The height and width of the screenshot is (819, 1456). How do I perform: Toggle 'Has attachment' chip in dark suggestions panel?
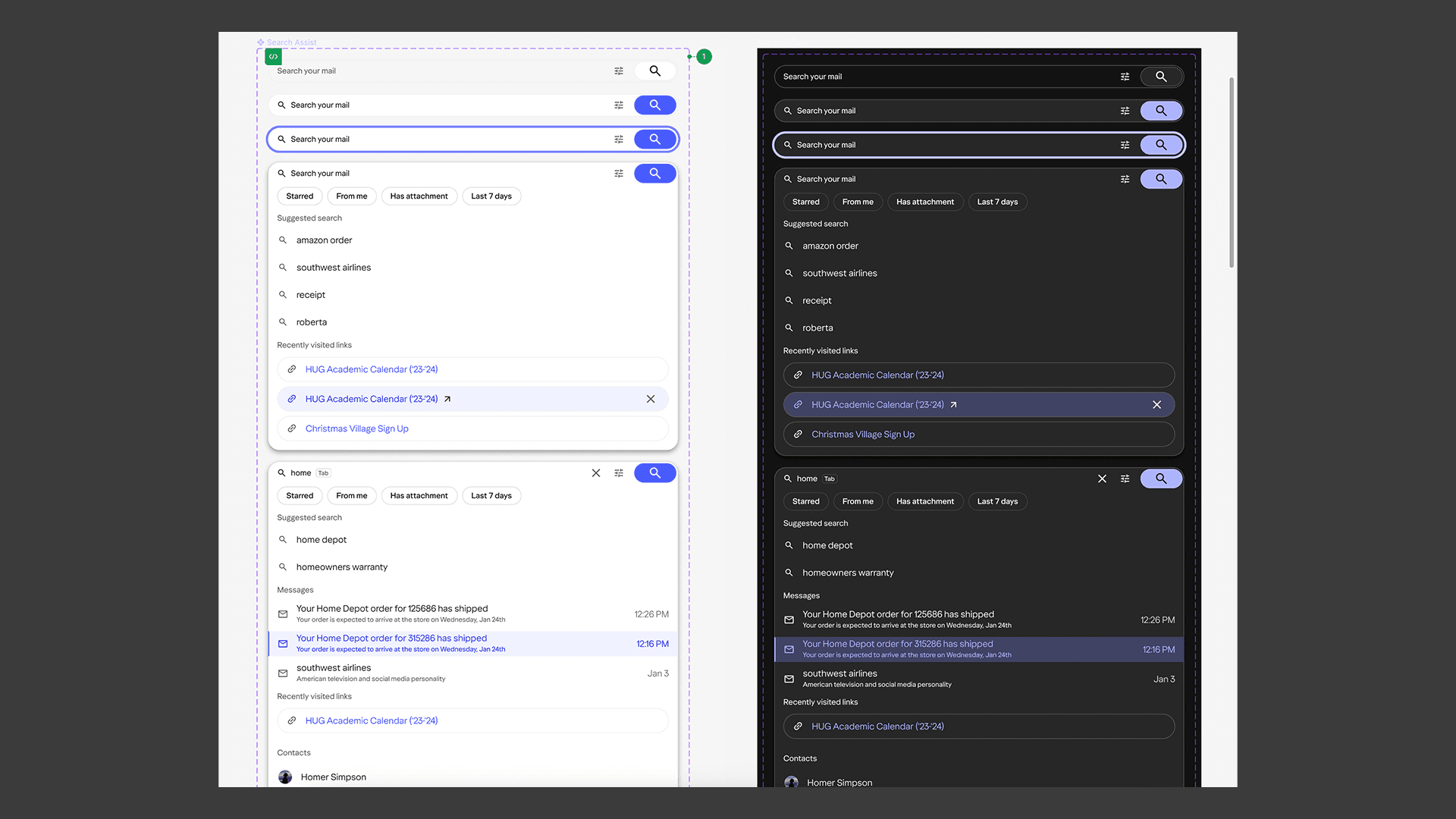[x=924, y=202]
